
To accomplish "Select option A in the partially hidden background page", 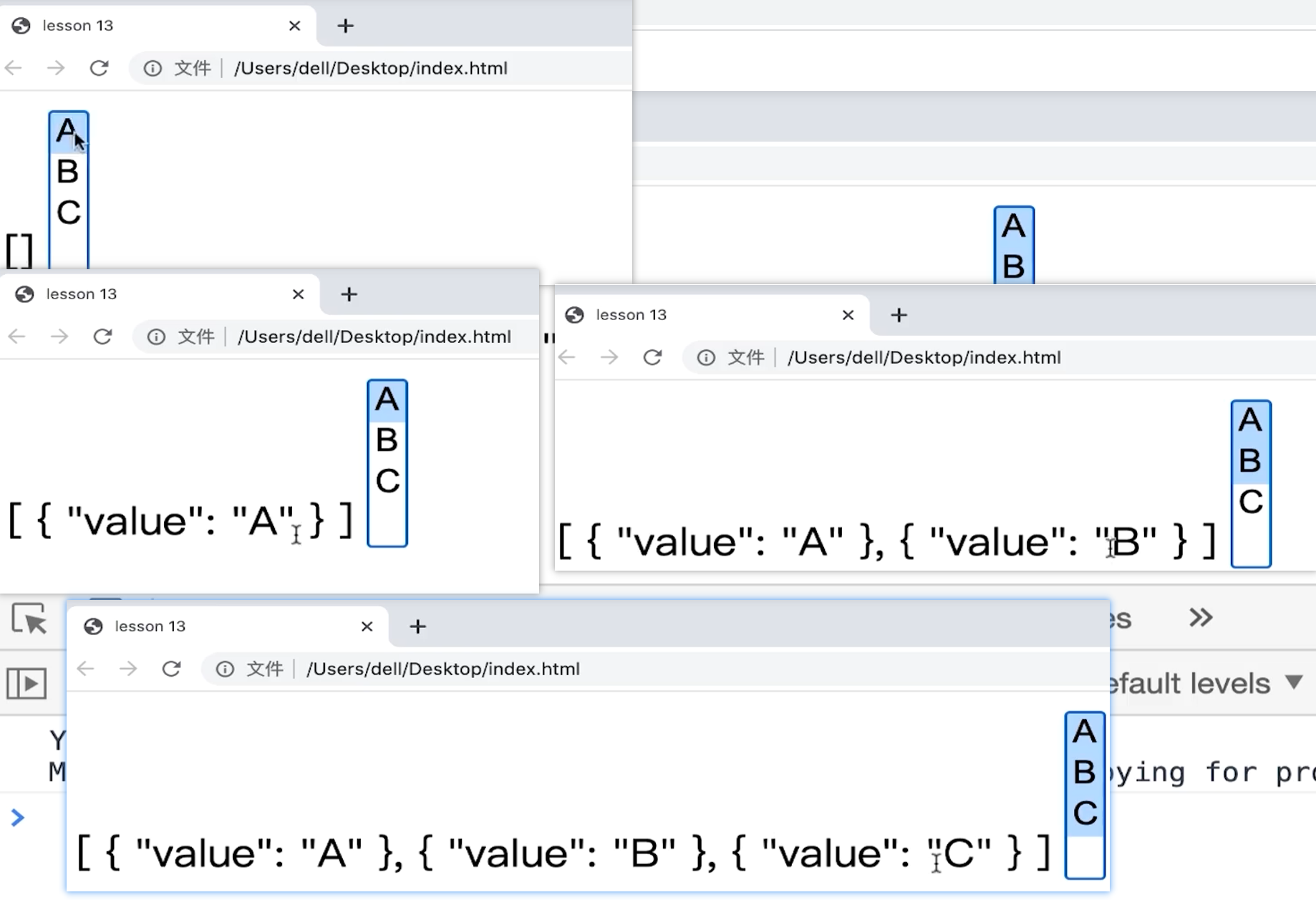I will [x=1014, y=227].
